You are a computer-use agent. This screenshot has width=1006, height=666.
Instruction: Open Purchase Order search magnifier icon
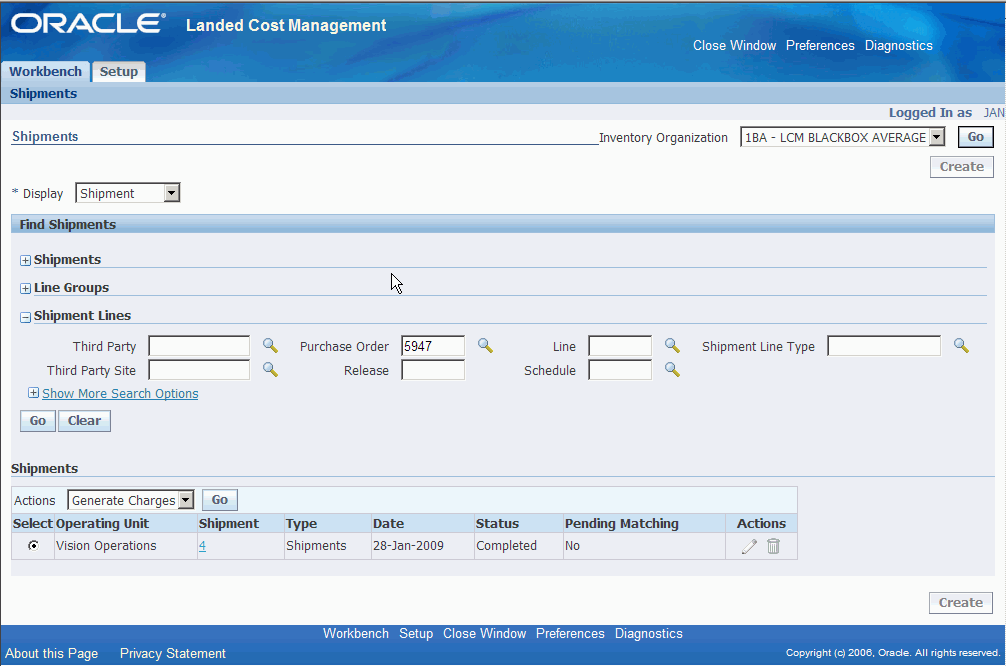tap(485, 346)
